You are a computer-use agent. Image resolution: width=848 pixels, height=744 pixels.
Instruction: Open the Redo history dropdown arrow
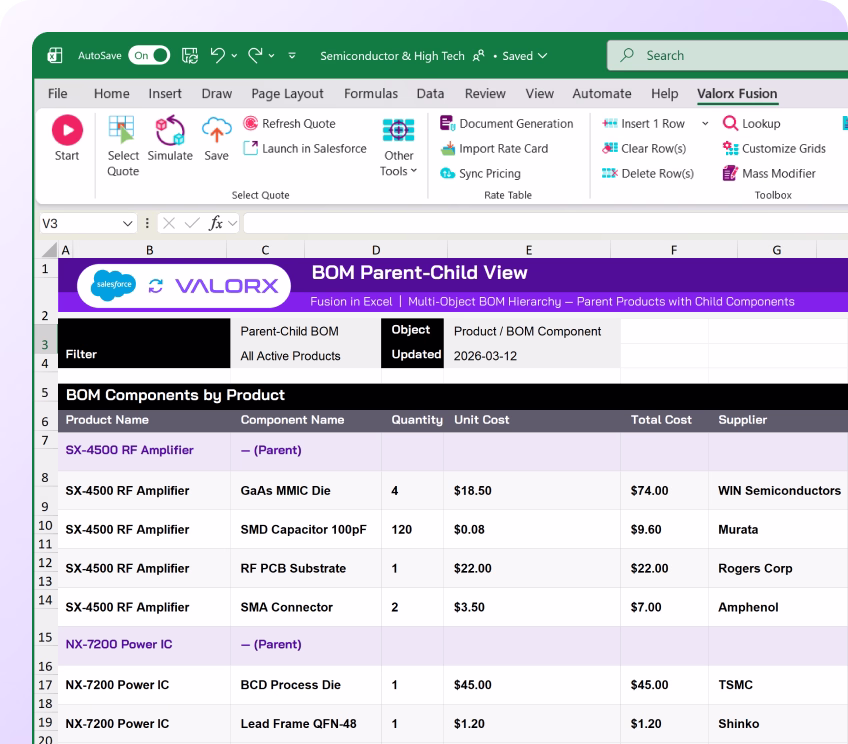click(271, 56)
